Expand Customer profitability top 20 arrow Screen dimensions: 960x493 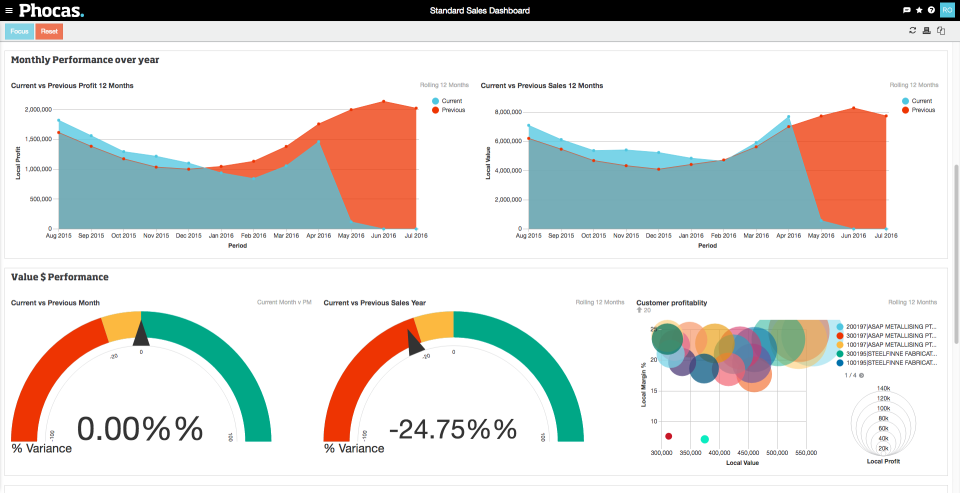pos(639,310)
